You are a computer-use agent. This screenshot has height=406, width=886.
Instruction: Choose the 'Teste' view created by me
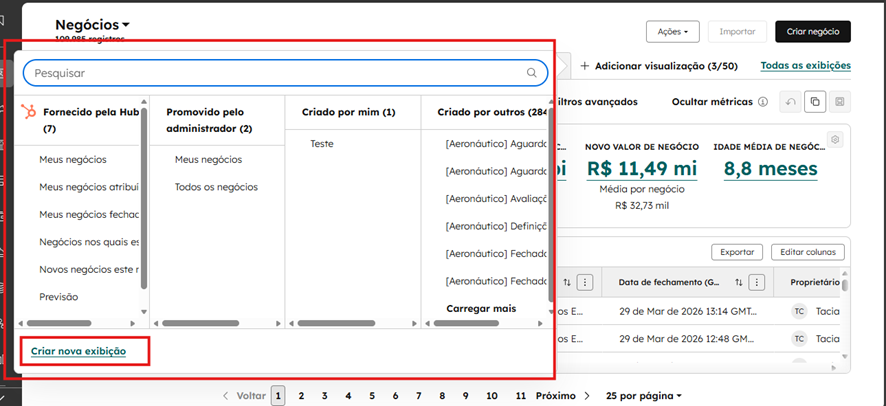[322, 144]
